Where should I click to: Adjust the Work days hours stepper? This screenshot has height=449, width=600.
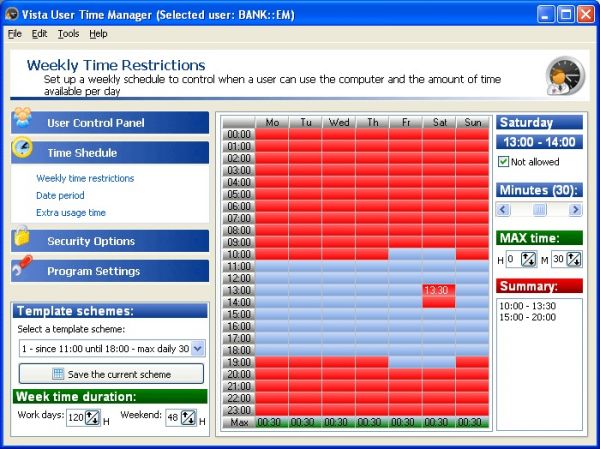[92, 418]
